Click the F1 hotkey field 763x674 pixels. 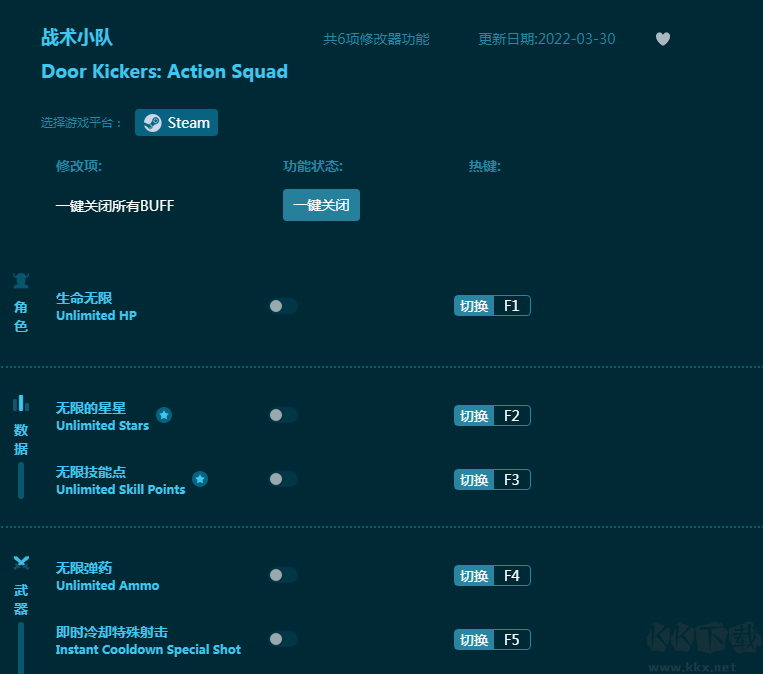(x=511, y=306)
